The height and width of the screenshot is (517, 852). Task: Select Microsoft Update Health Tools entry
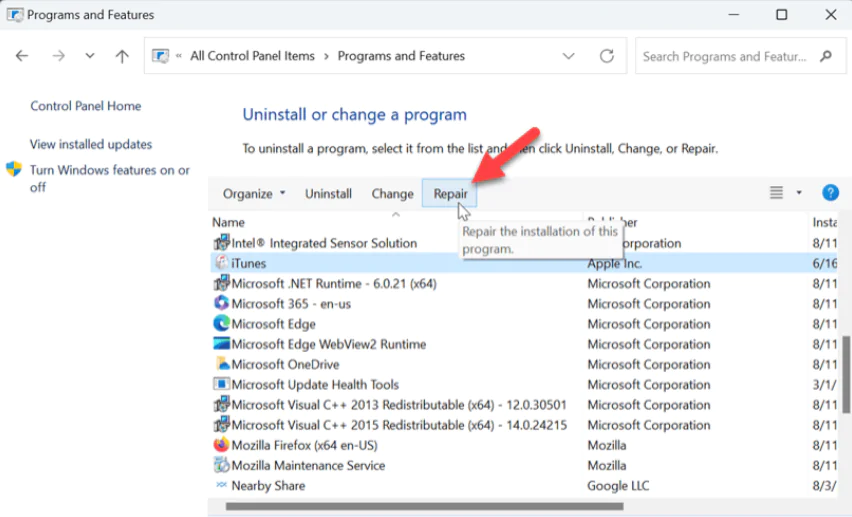coord(315,385)
